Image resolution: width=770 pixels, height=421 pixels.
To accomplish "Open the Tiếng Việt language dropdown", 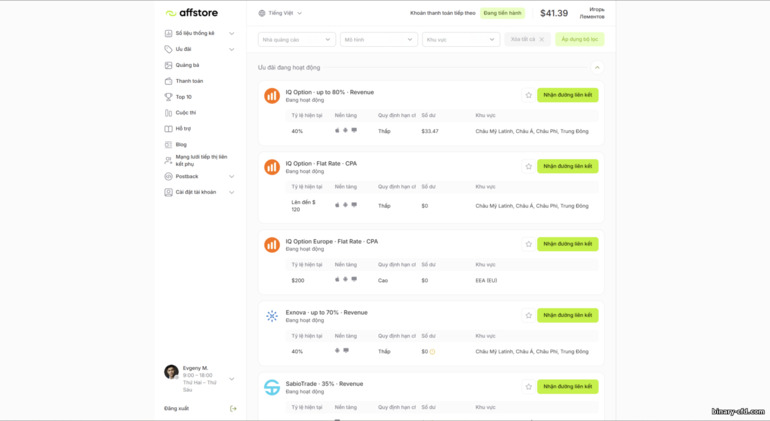I will pos(280,13).
